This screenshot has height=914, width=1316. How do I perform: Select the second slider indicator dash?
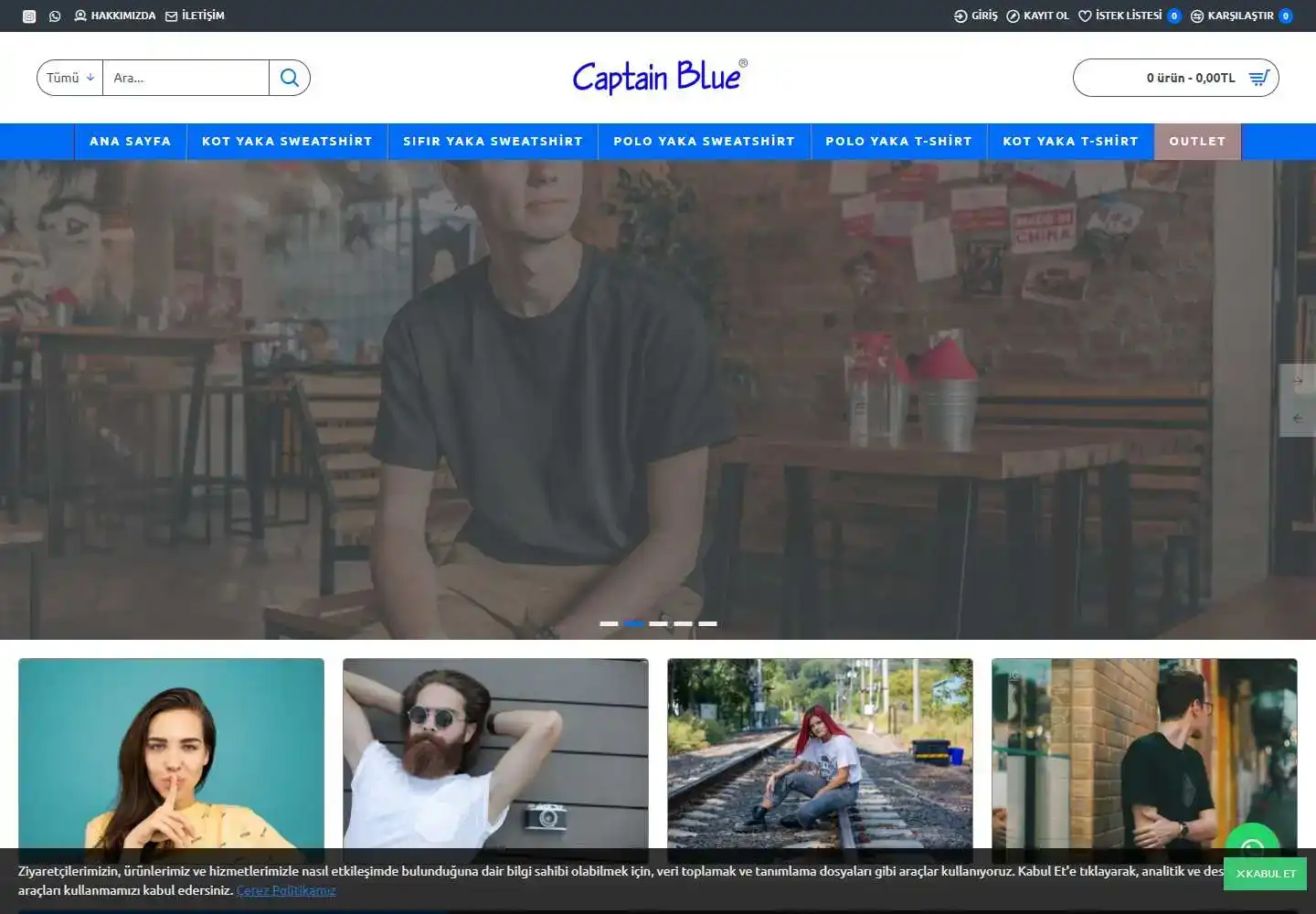(x=633, y=623)
